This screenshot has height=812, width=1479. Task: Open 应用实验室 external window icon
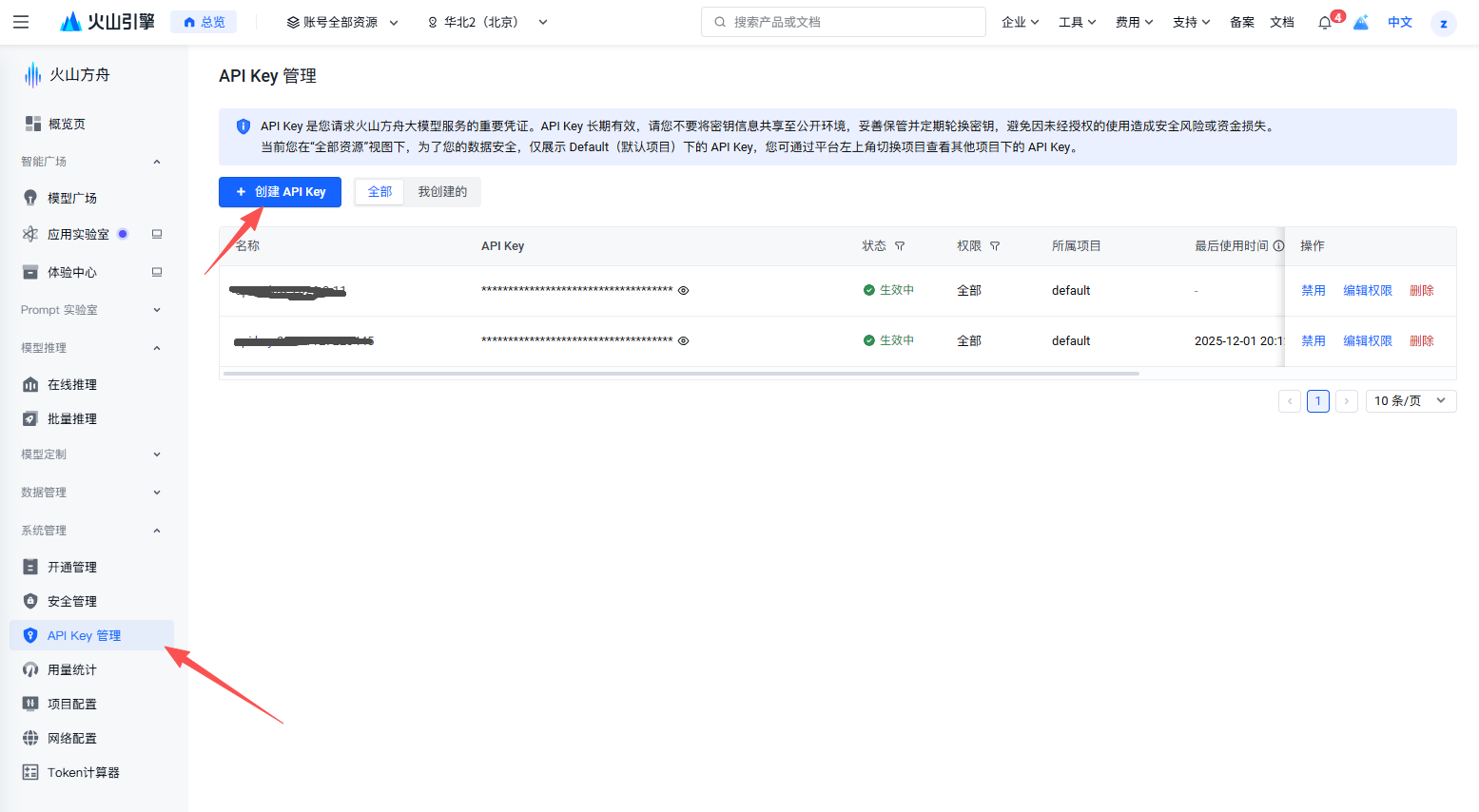click(x=157, y=234)
